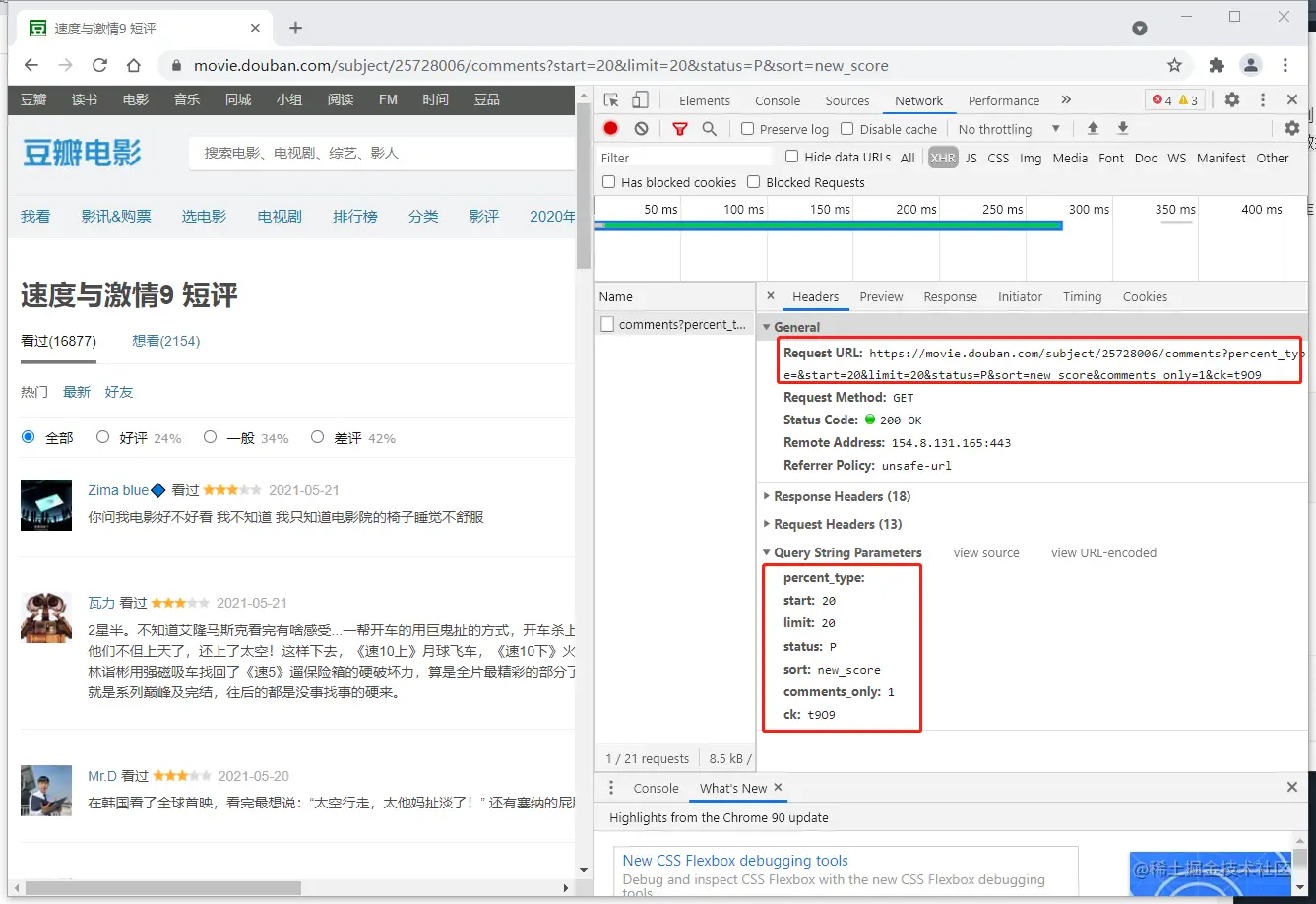Click the browser back arrow
The height and width of the screenshot is (904, 1316).
pos(31,65)
